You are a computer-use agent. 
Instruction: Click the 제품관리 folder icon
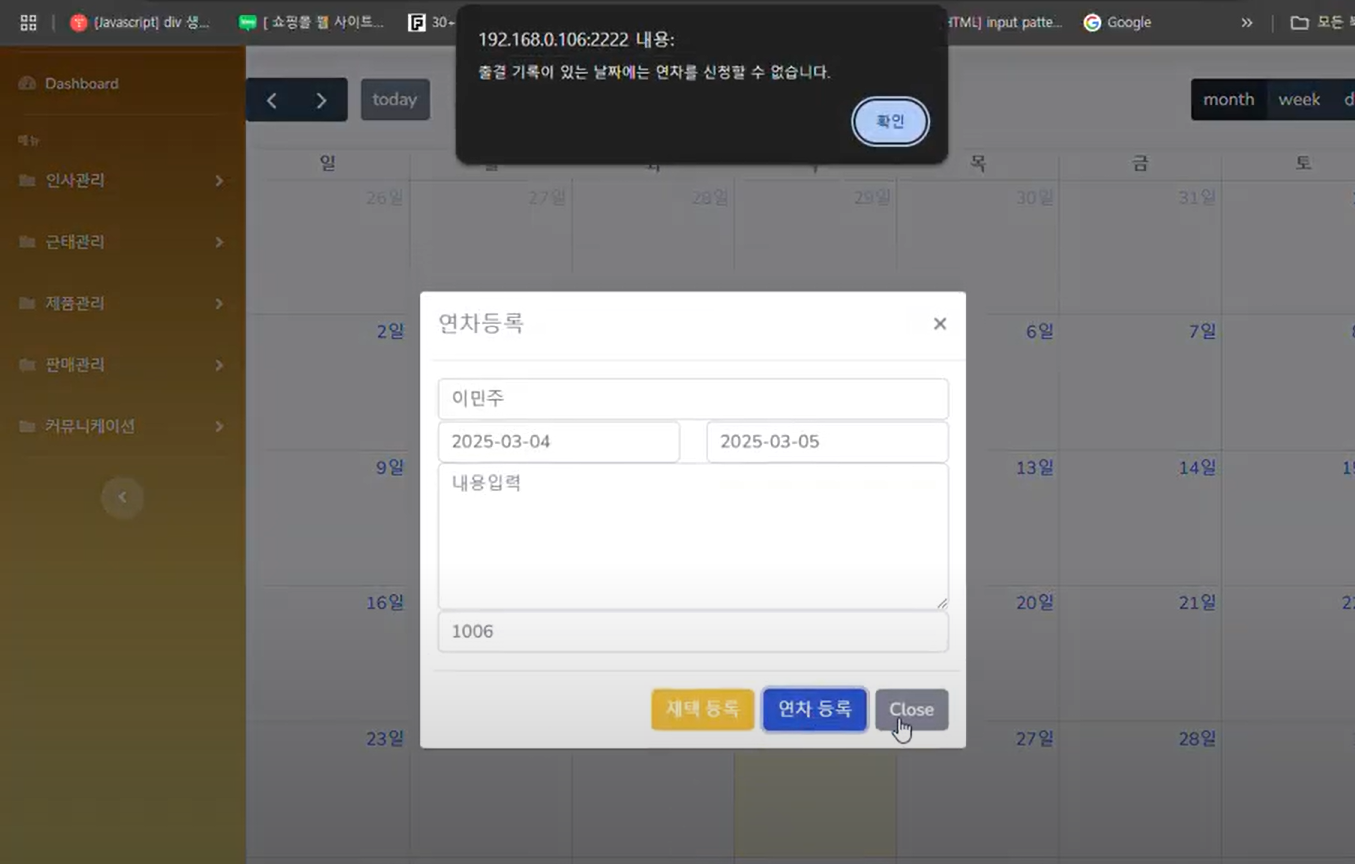[x=27, y=303]
